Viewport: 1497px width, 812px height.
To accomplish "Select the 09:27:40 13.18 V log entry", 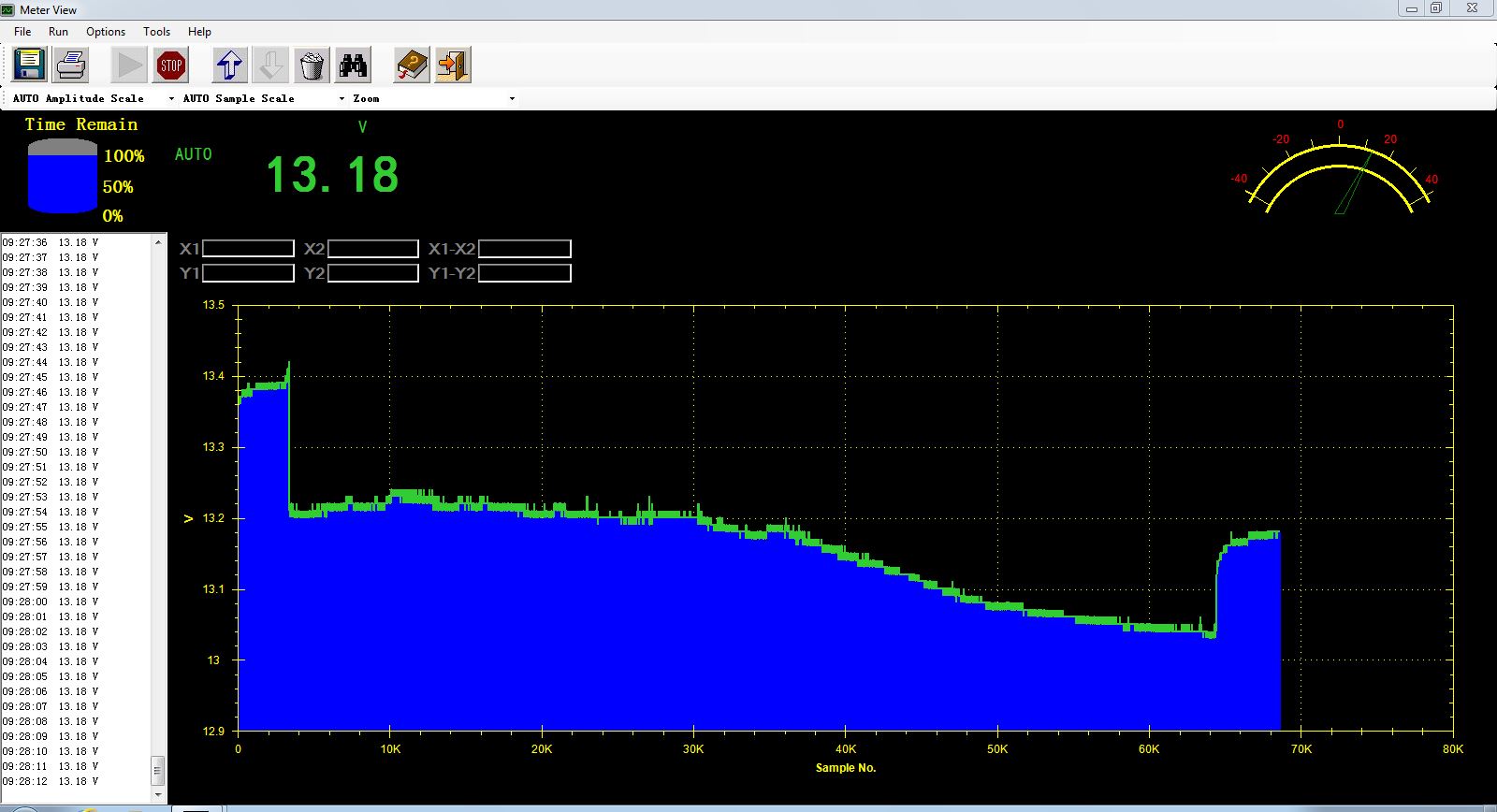I will pyautogui.click(x=51, y=302).
